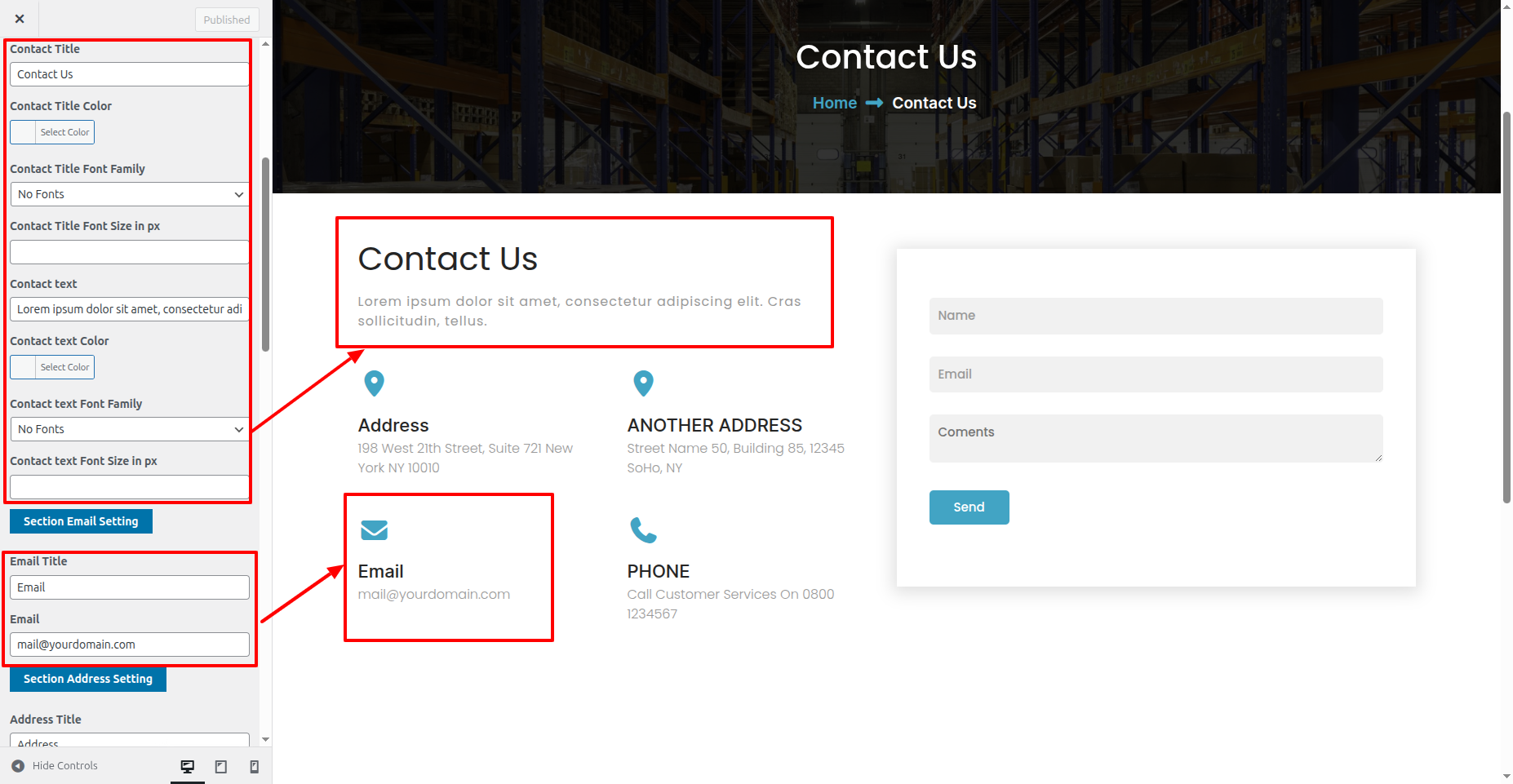1513x784 pixels.
Task: Click the Published button
Action: (227, 20)
